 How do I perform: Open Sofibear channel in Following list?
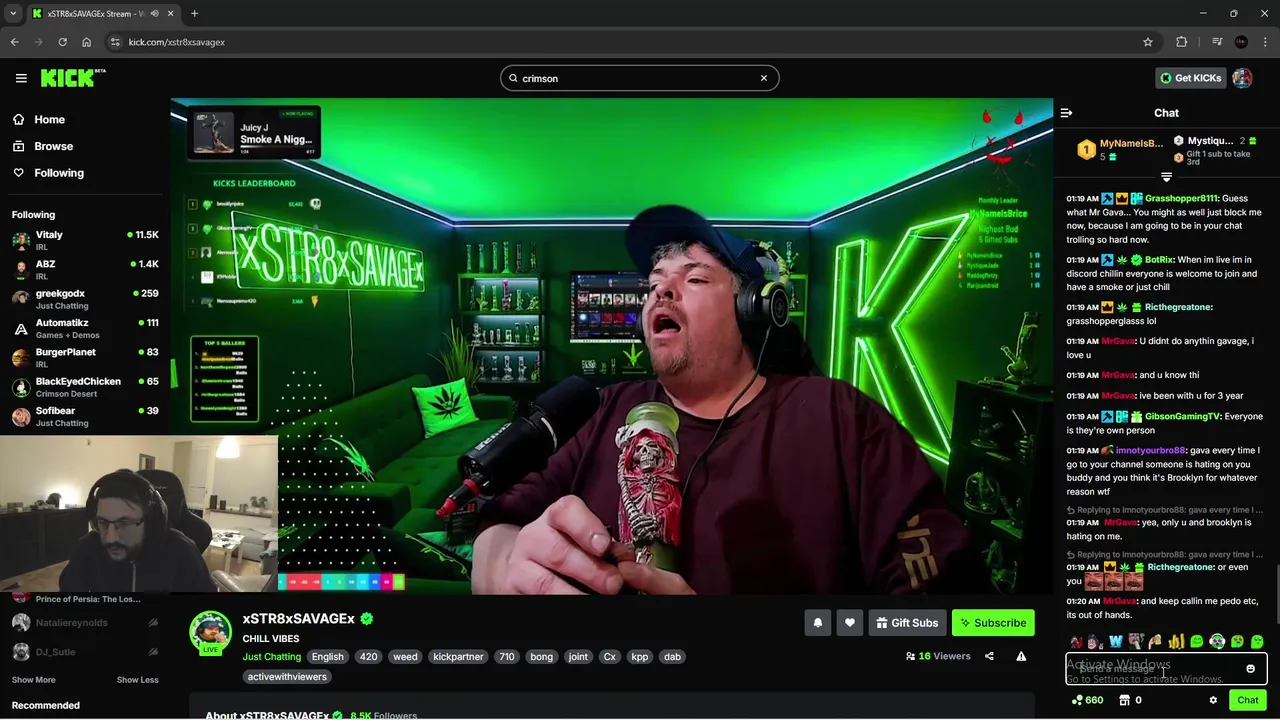pyautogui.click(x=85, y=416)
